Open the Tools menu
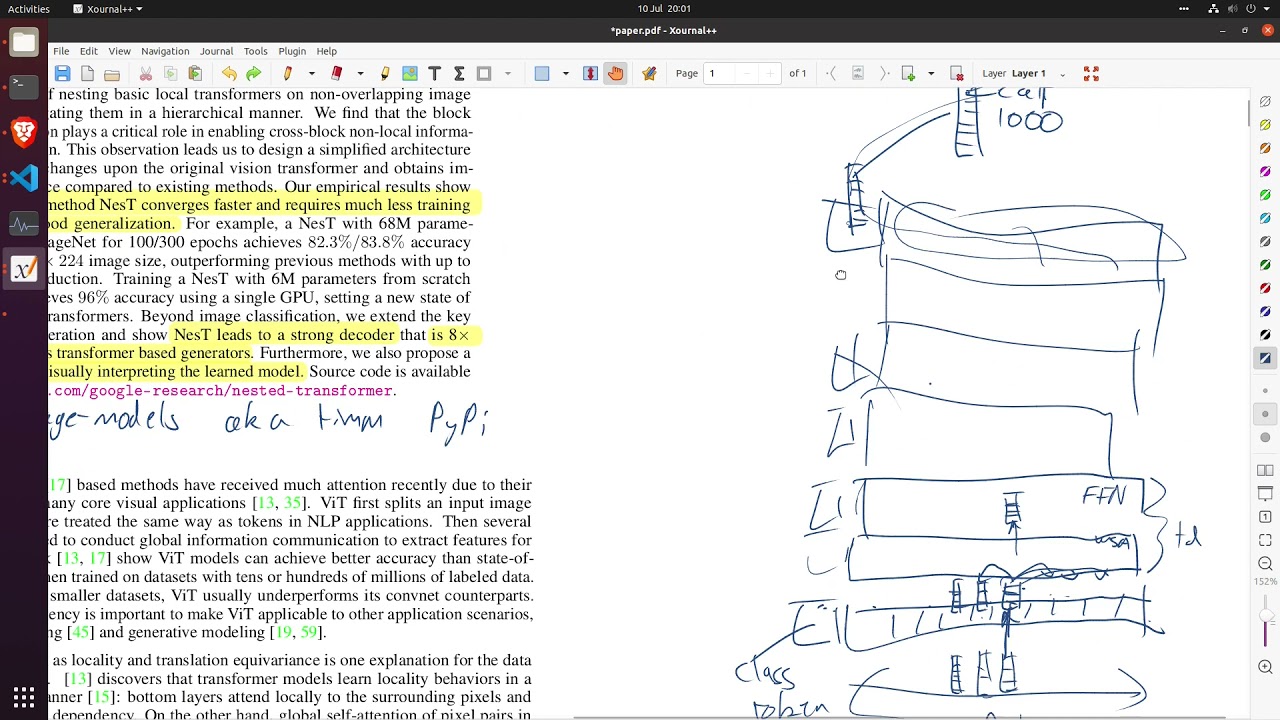Viewport: 1280px width, 720px height. [256, 51]
